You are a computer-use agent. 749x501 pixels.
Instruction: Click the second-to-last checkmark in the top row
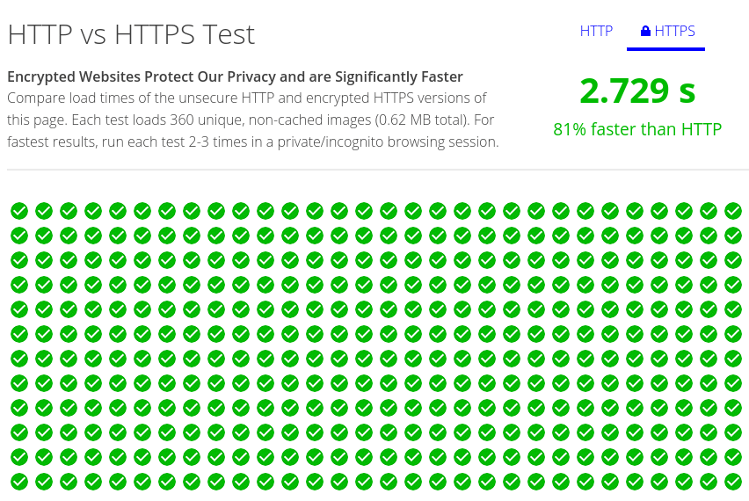click(x=709, y=211)
